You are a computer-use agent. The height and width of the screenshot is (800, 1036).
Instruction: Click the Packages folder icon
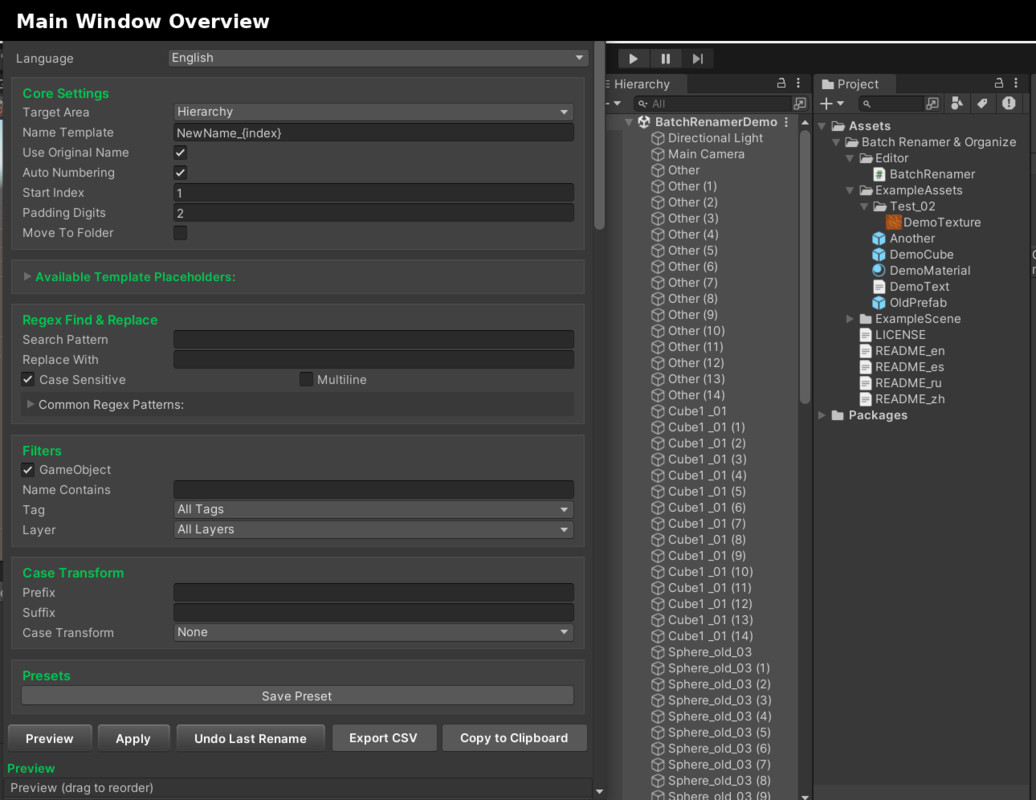click(x=838, y=416)
